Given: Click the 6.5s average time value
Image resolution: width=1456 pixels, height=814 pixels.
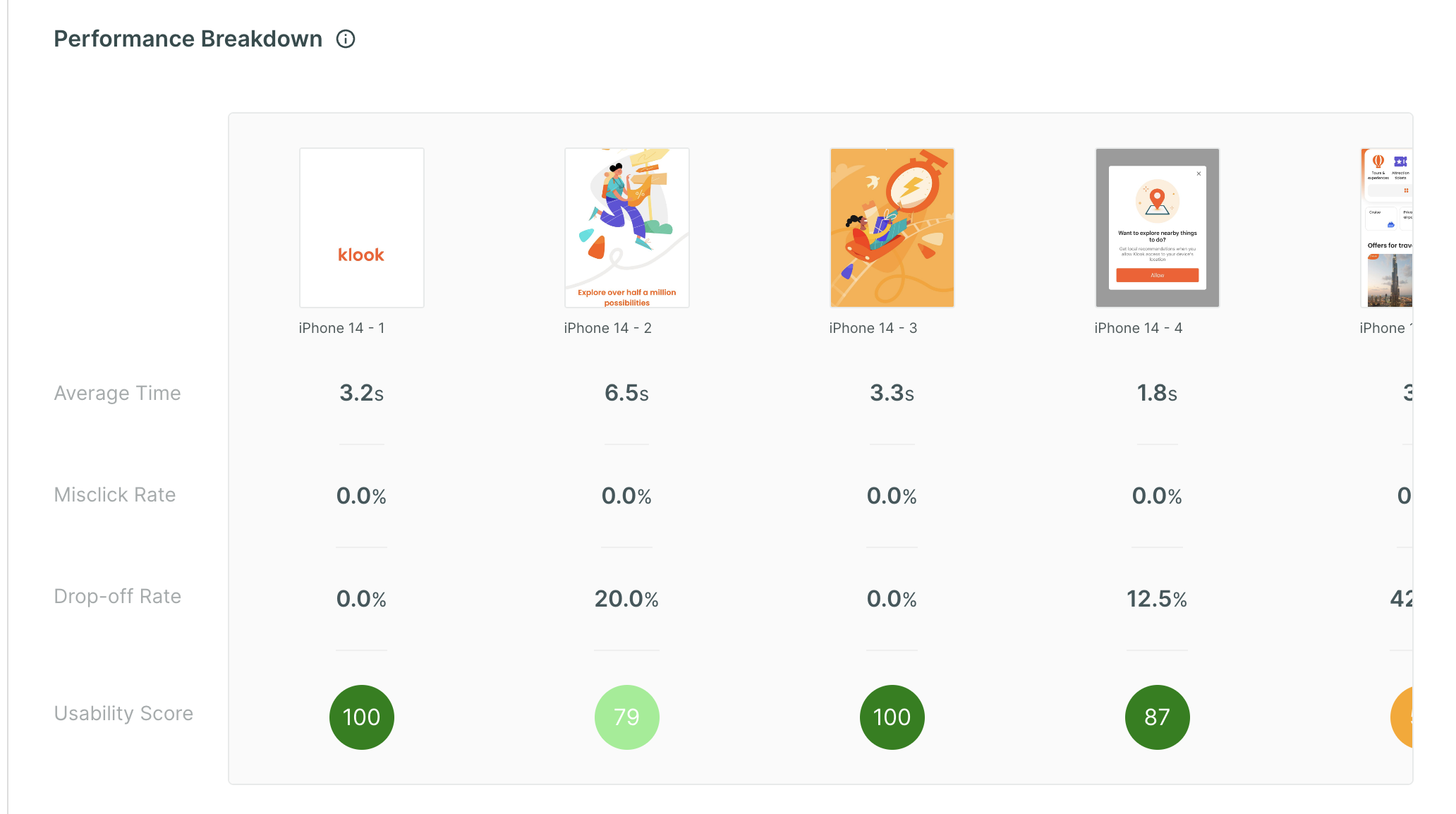Looking at the screenshot, I should (x=627, y=393).
